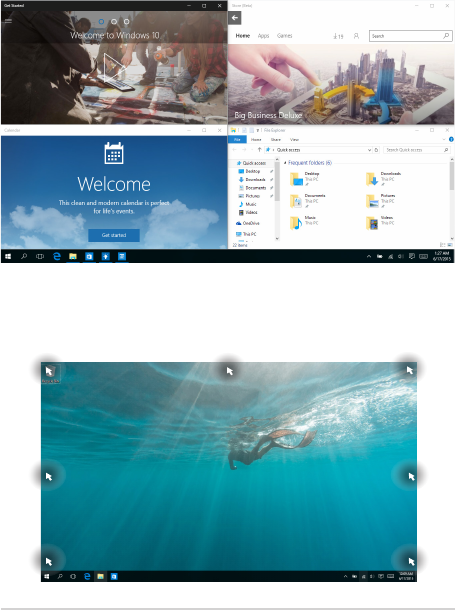The width and height of the screenshot is (455, 610).
Task: Show hidden icons chevron in upper taskbar
Action: tap(368, 256)
